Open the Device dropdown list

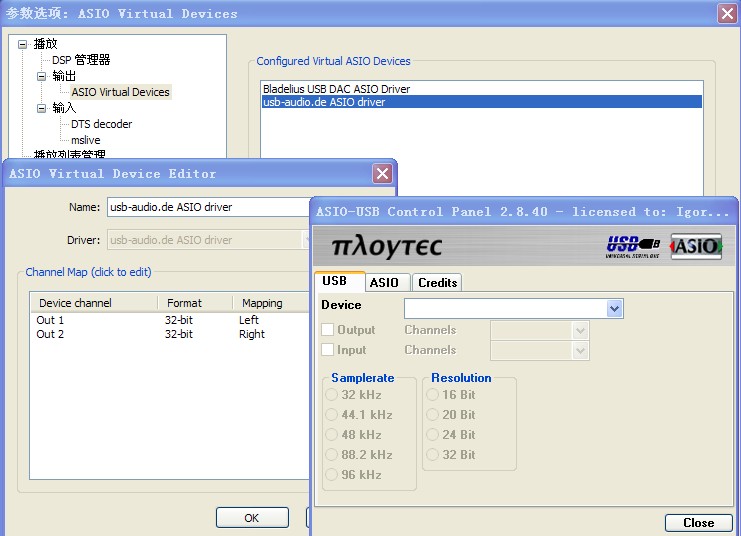(614, 309)
